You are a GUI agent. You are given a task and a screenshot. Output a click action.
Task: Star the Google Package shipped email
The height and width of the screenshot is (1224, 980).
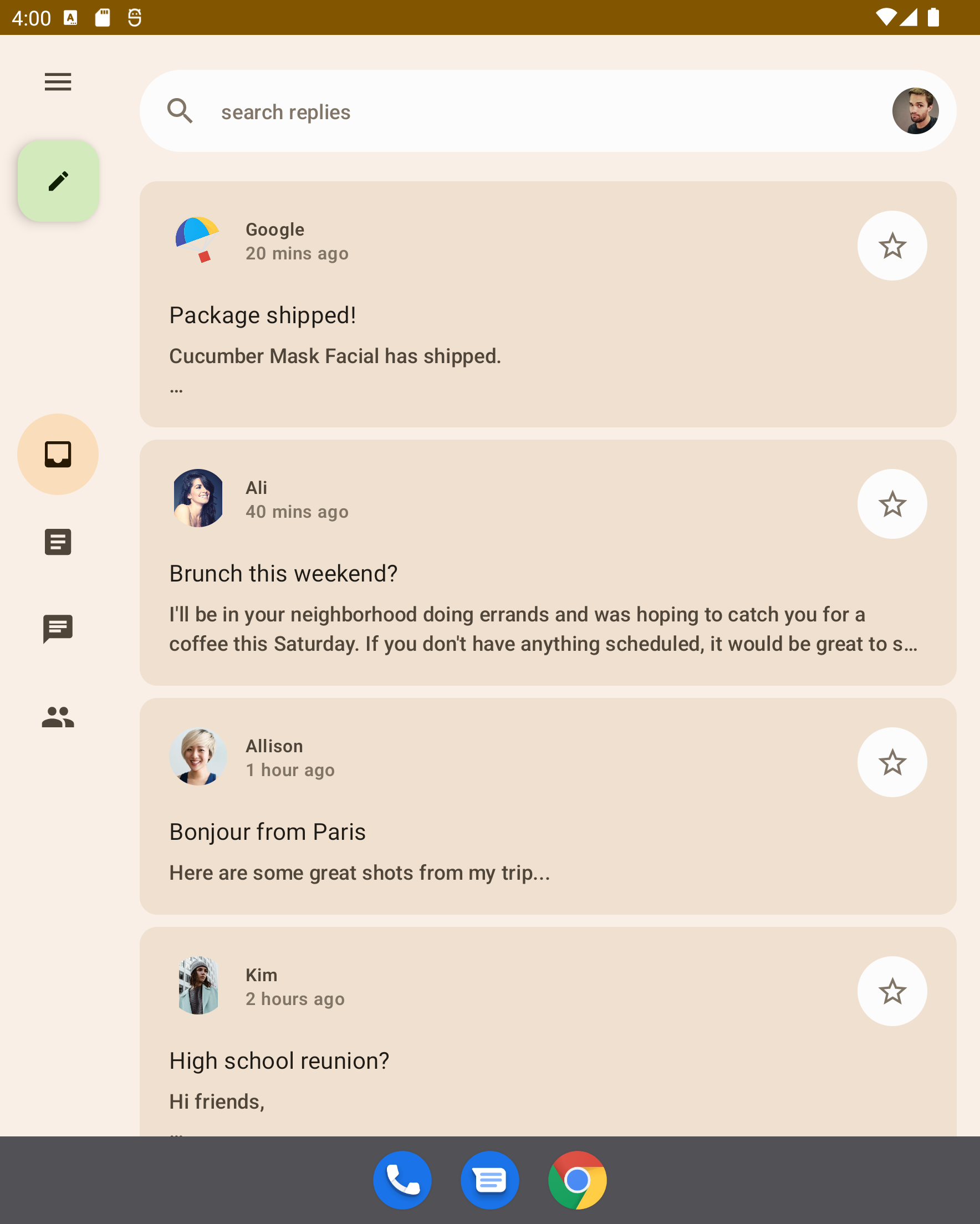pyautogui.click(x=892, y=246)
